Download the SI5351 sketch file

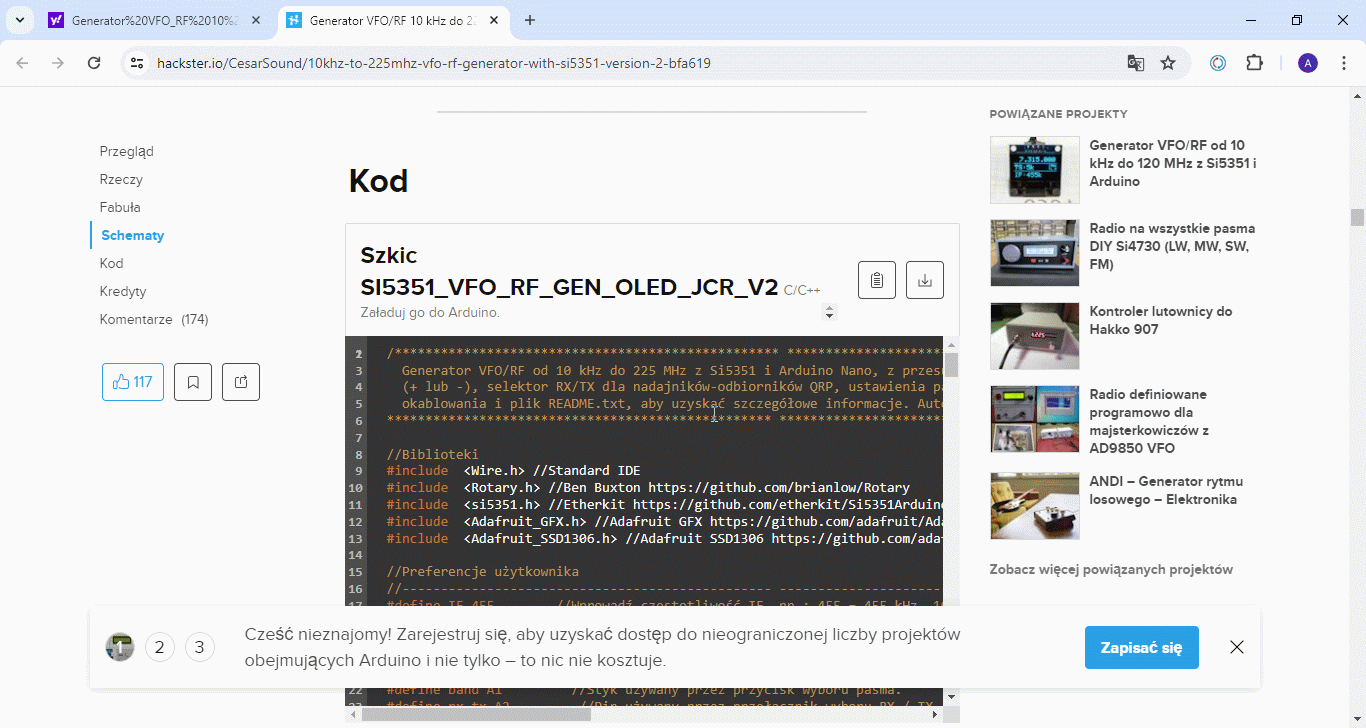coord(924,280)
